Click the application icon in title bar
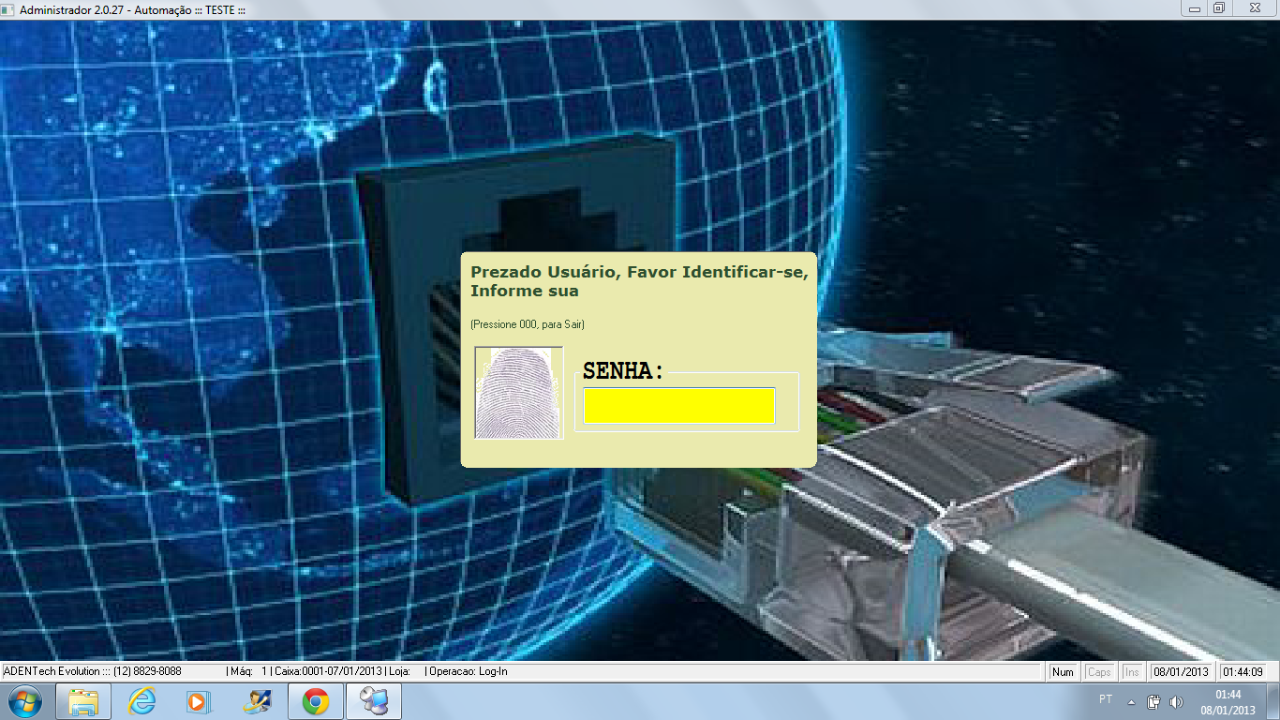Image resolution: width=1280 pixels, height=720 pixels. tap(9, 9)
